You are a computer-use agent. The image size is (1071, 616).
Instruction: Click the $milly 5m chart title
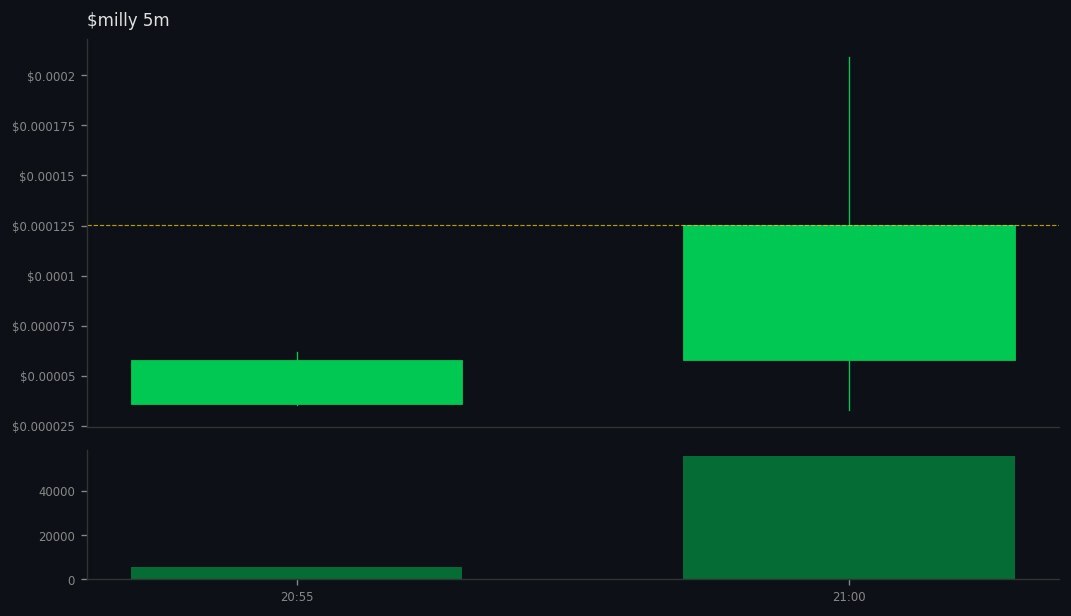coord(129,19)
